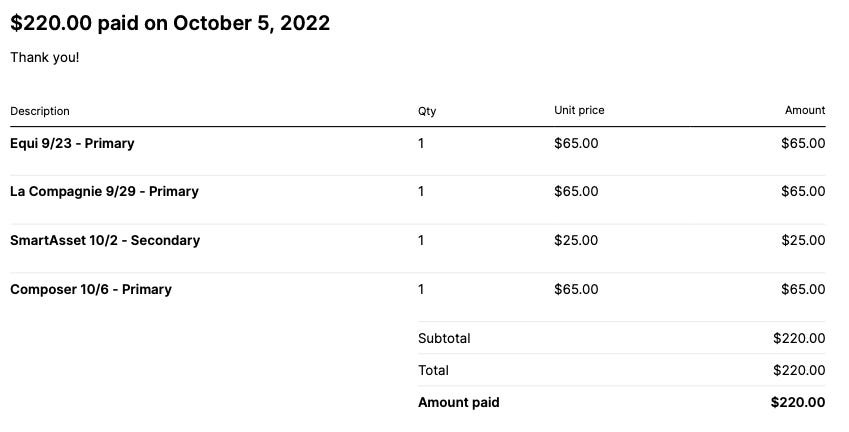Click the Subtotal $220.00 value
Screen dimensions: 849x432
coord(799,338)
